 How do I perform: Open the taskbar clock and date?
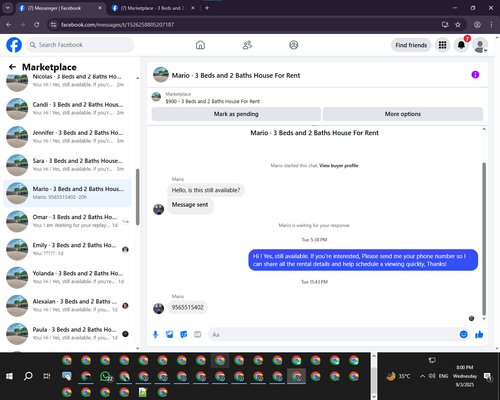click(465, 376)
